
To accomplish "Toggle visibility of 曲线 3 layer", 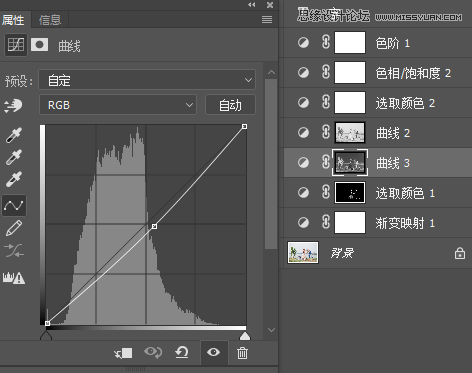I will coord(303,163).
